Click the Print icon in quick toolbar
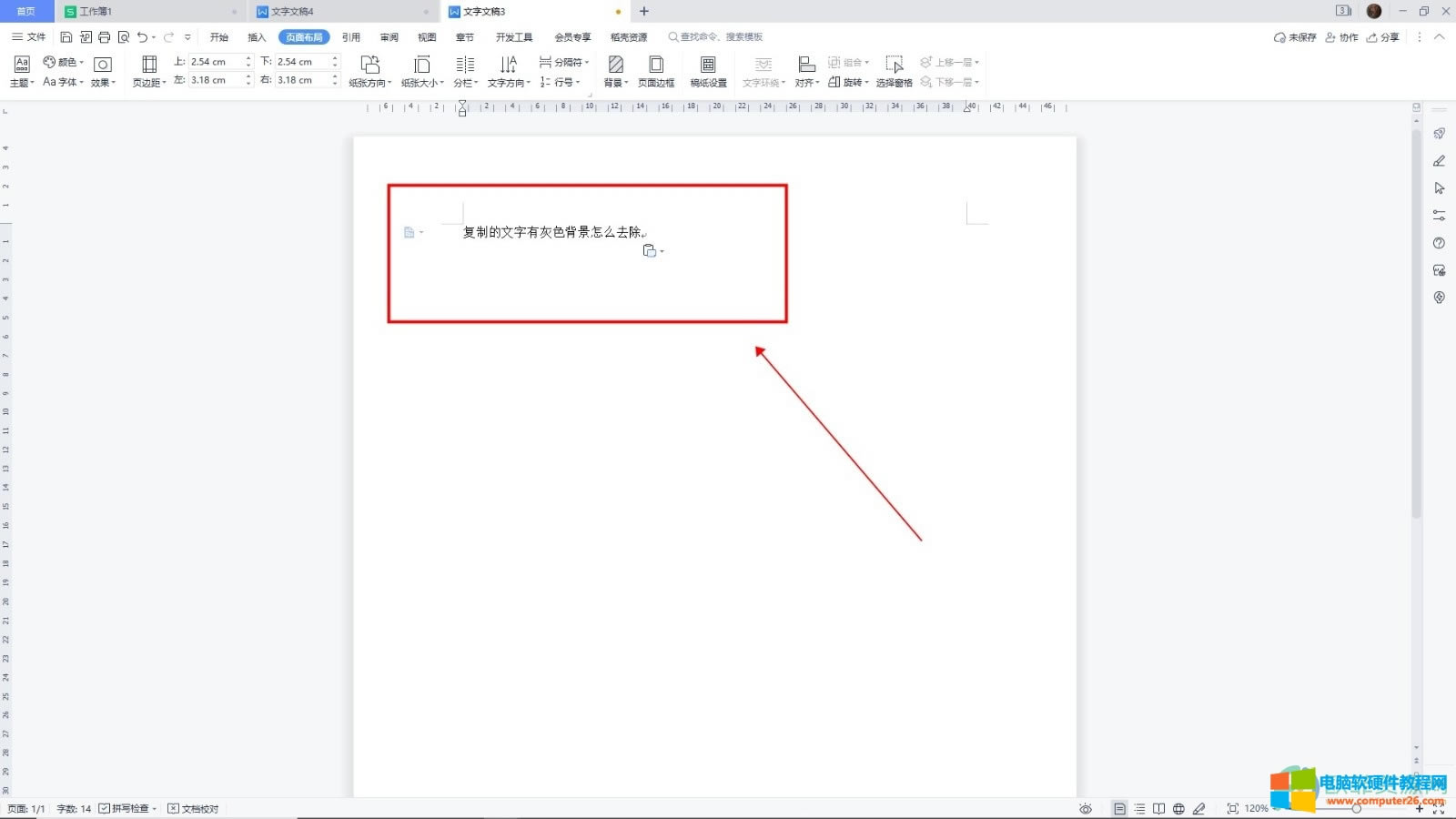The image size is (1456, 819). [x=105, y=37]
